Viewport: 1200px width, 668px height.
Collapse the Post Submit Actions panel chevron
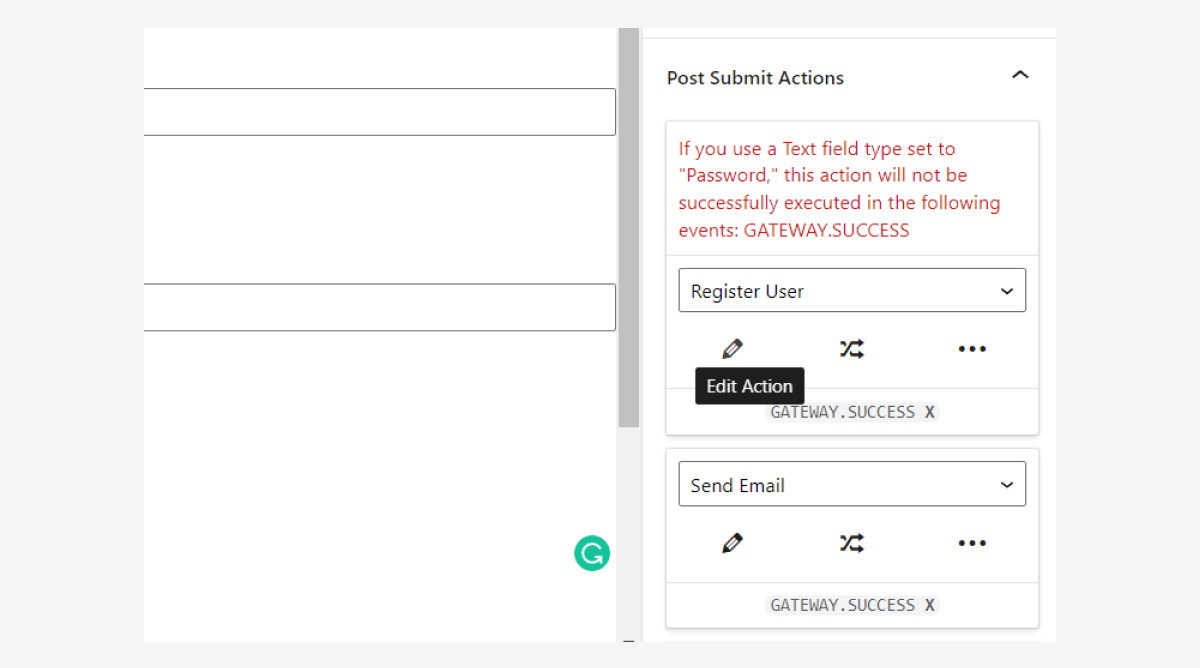(x=1020, y=76)
